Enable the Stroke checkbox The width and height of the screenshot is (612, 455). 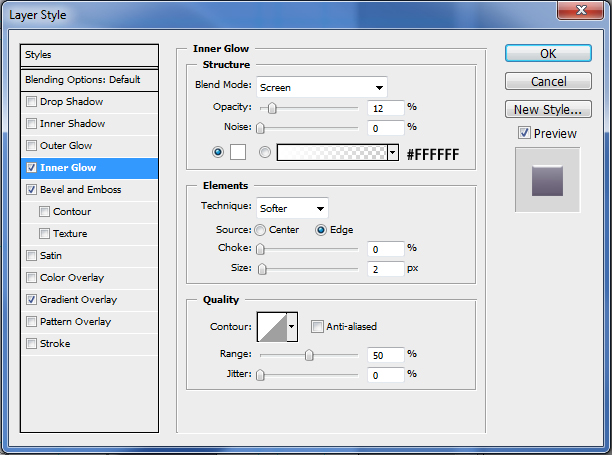(31, 343)
